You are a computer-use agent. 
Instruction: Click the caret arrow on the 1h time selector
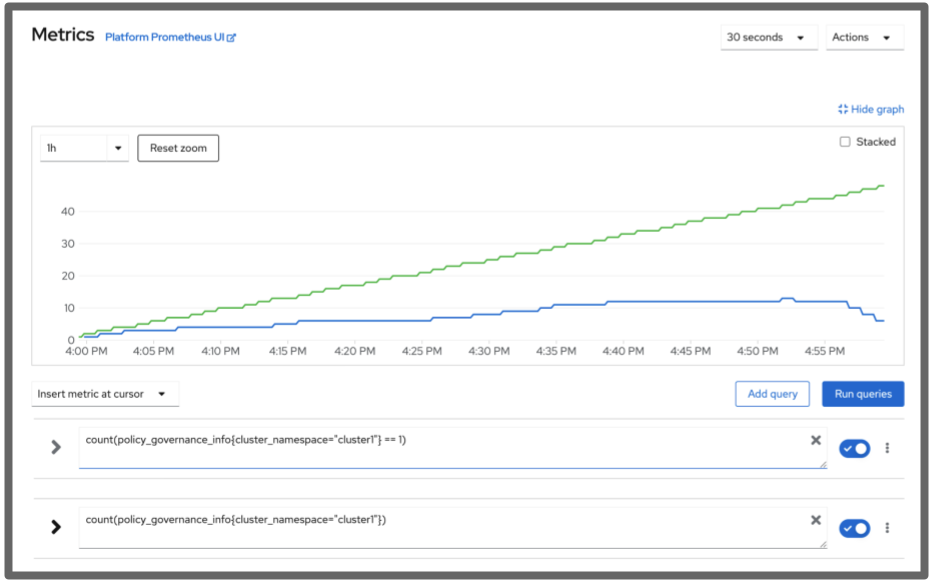118,148
